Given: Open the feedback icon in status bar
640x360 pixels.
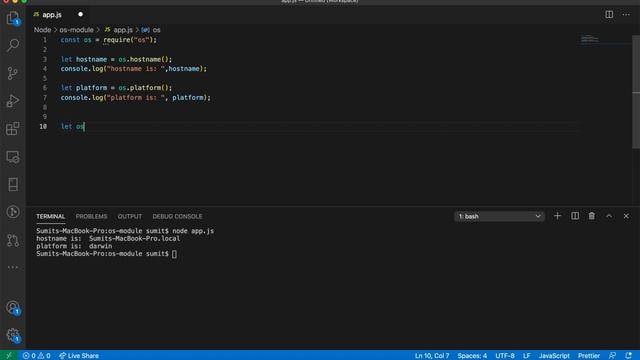Looking at the screenshot, I should tap(612, 356).
